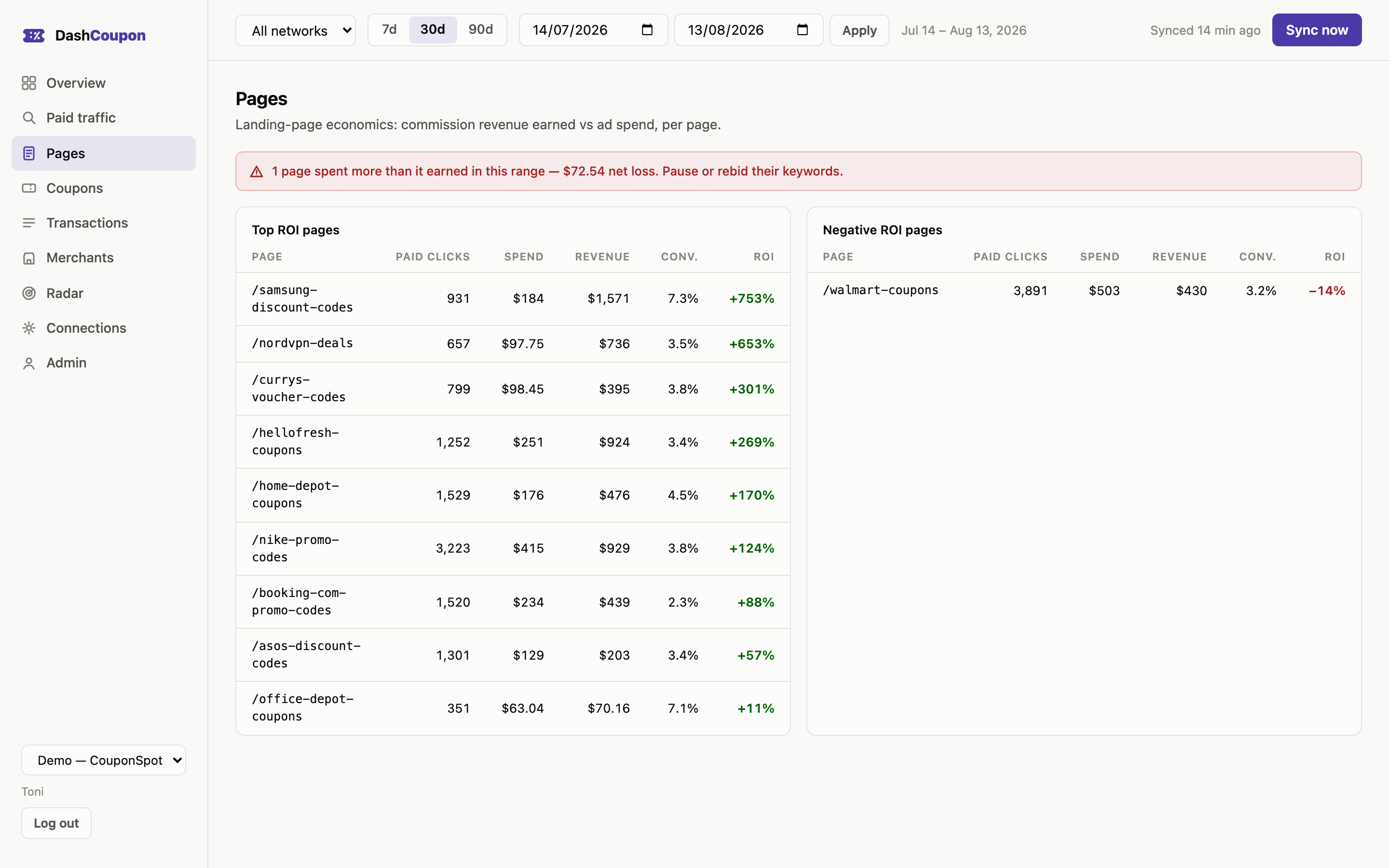Click the /walmart-coupons page cell
This screenshot has width=1389, height=868.
pyautogui.click(x=881, y=290)
